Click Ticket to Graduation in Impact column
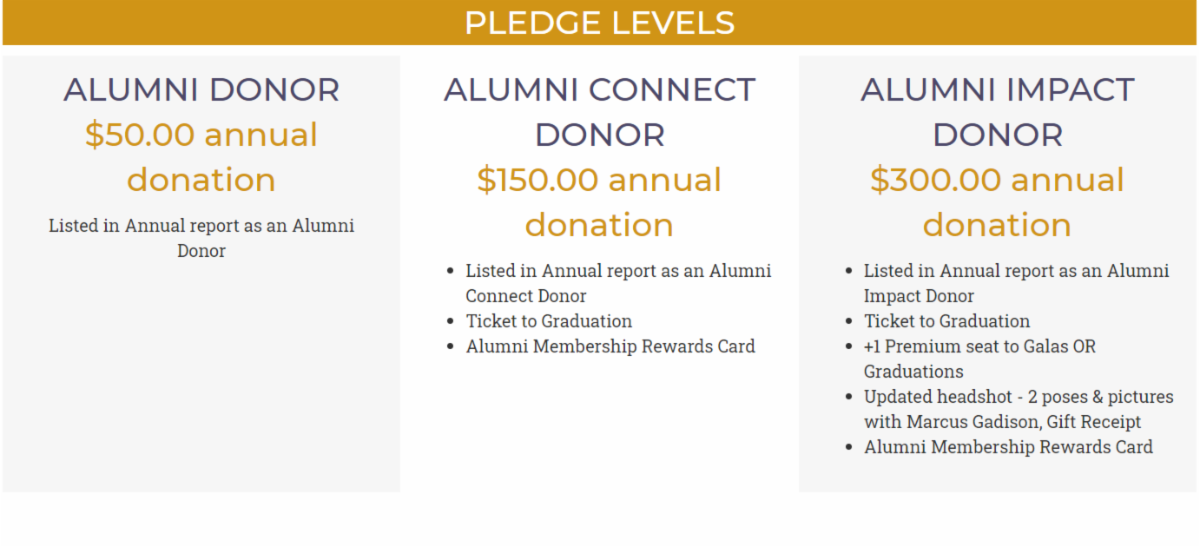 (x=947, y=321)
